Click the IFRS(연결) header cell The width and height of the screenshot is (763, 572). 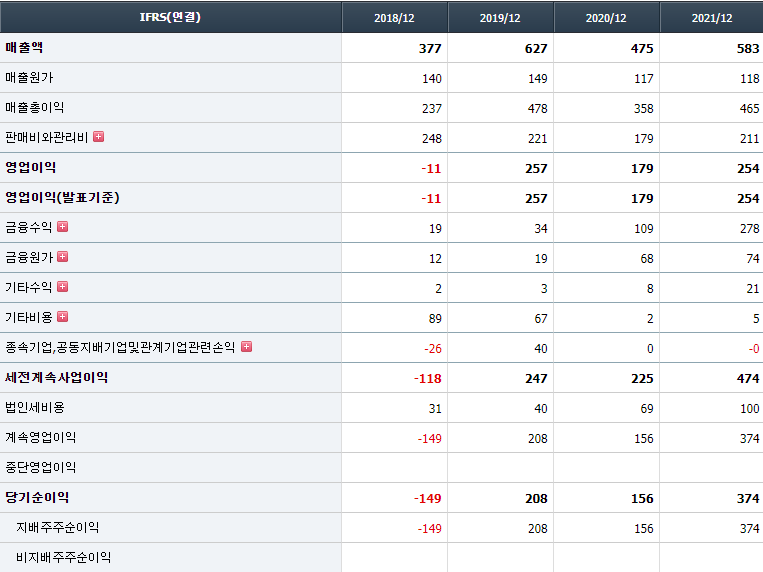click(170, 17)
